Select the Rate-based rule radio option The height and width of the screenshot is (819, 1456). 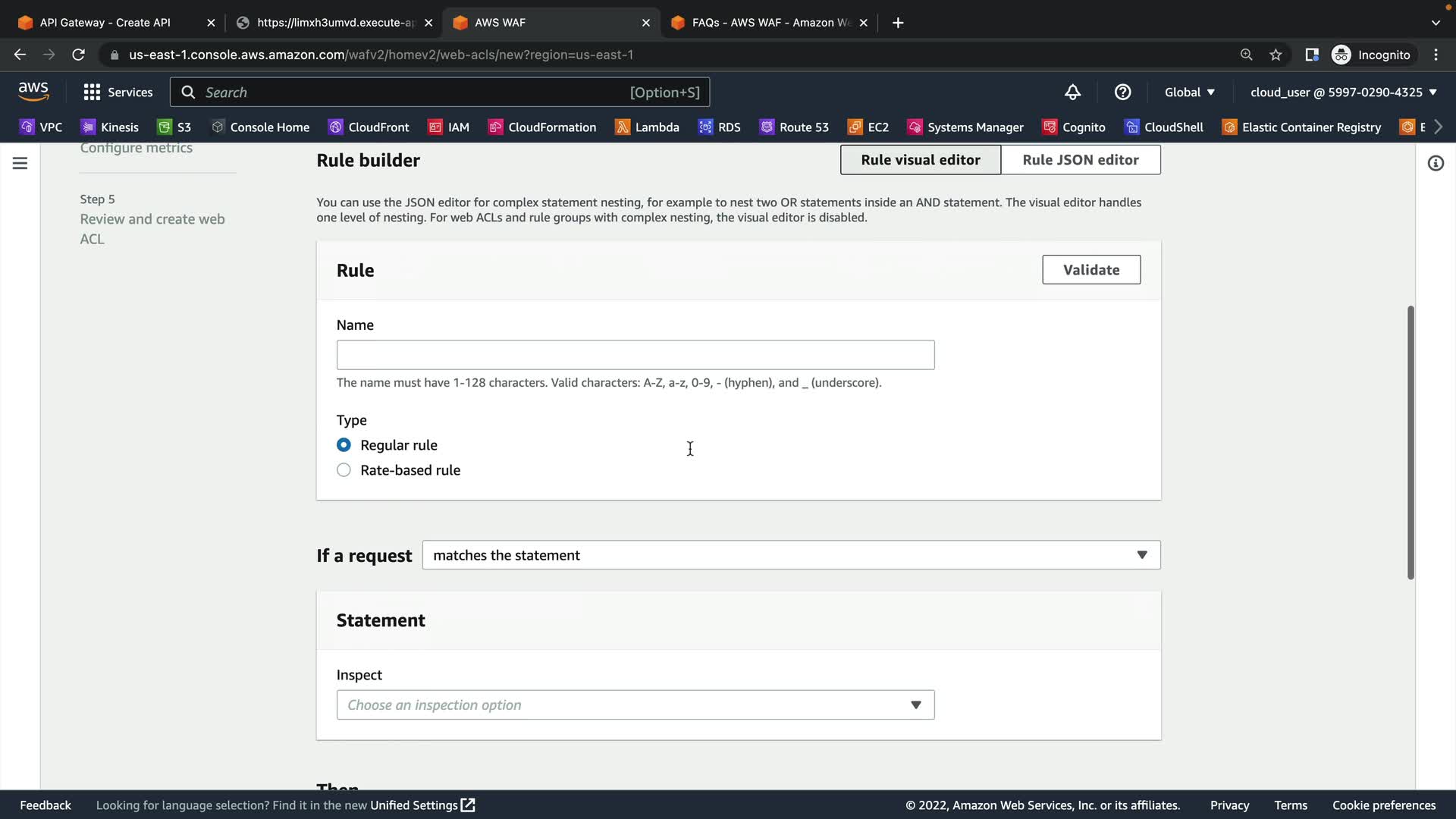click(x=344, y=470)
